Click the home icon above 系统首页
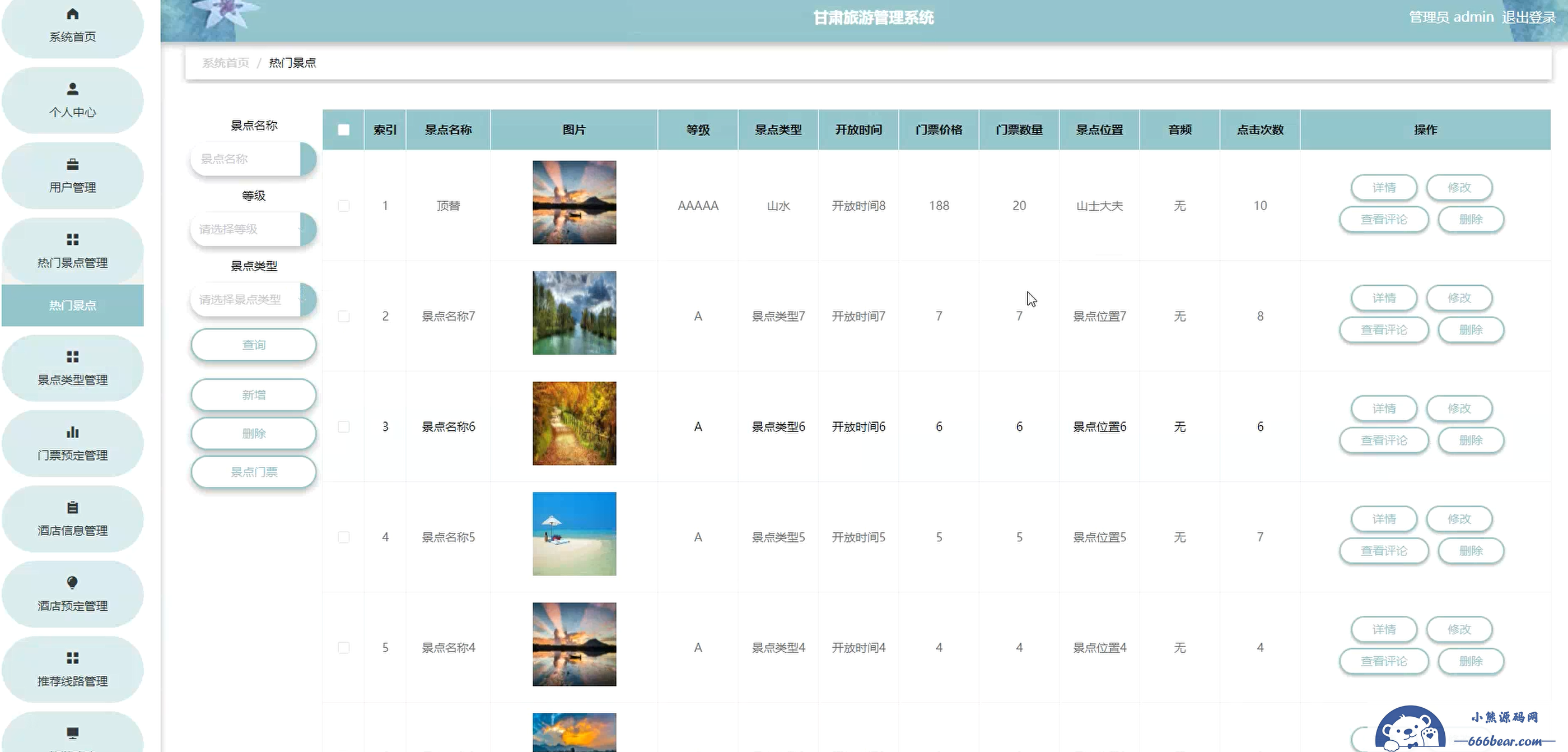 (72, 14)
